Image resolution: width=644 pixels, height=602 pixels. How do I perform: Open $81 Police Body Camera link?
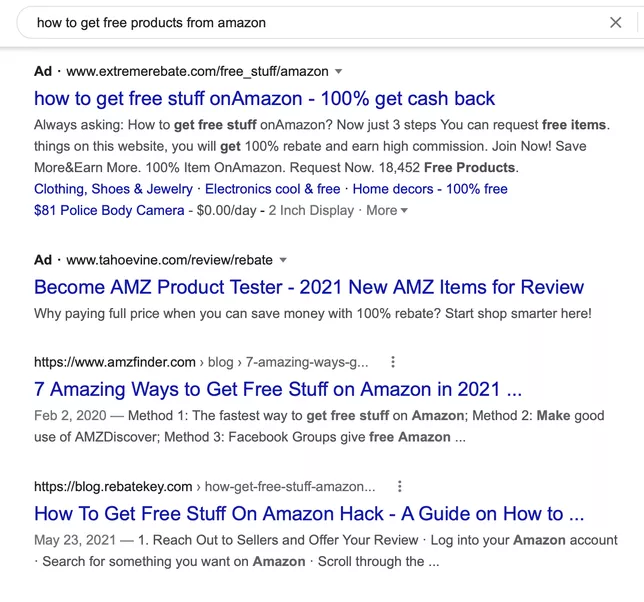[x=109, y=210]
